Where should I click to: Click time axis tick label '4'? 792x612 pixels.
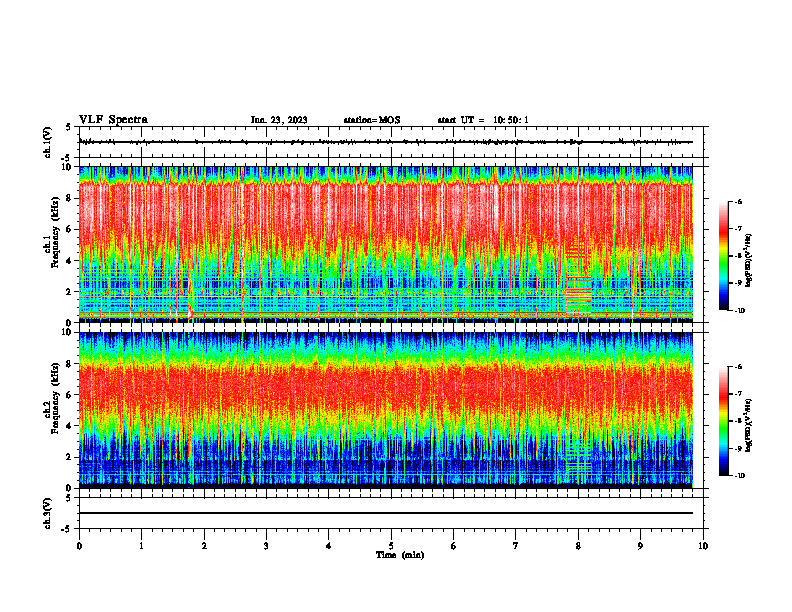point(329,546)
